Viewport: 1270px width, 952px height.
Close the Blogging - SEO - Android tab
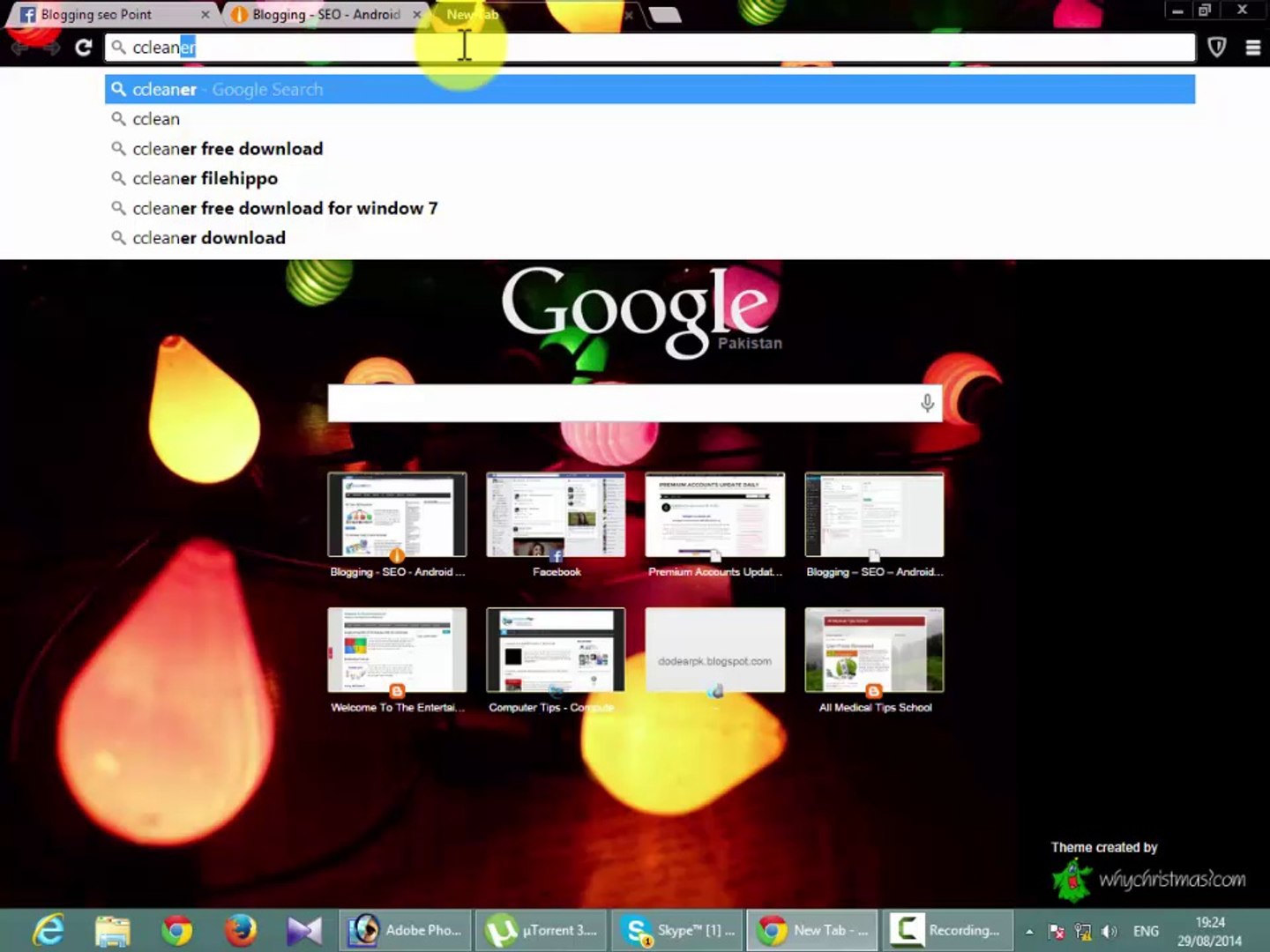[x=417, y=15]
